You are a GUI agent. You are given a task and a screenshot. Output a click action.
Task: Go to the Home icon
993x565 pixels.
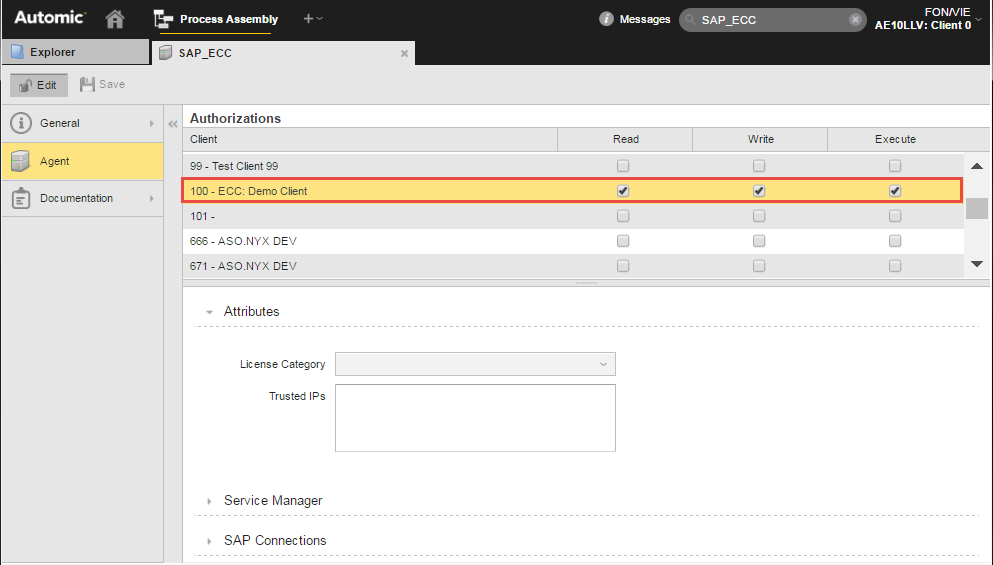pos(115,19)
